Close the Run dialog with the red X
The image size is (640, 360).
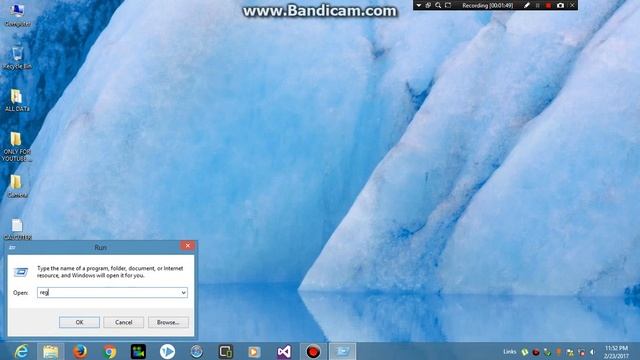click(187, 245)
